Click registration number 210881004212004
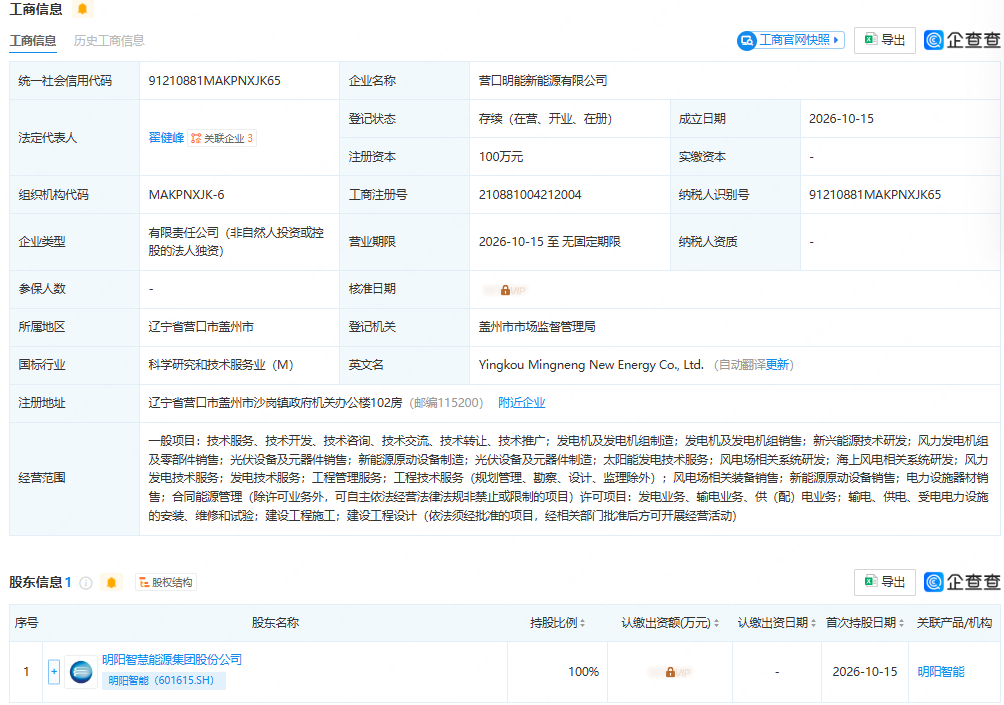Image resolution: width=1004 pixels, height=705 pixels. pos(530,195)
